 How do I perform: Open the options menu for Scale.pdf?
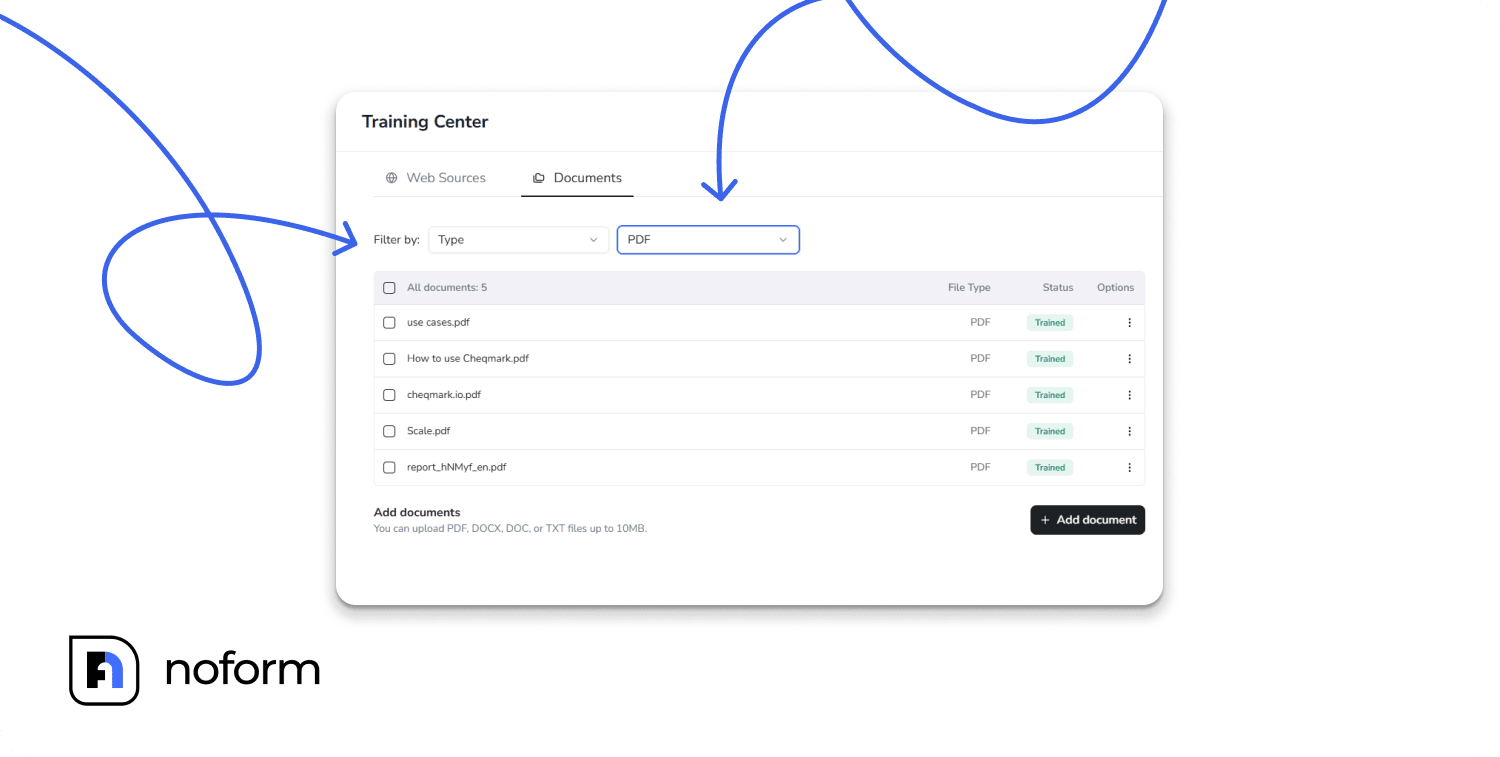pyautogui.click(x=1129, y=430)
